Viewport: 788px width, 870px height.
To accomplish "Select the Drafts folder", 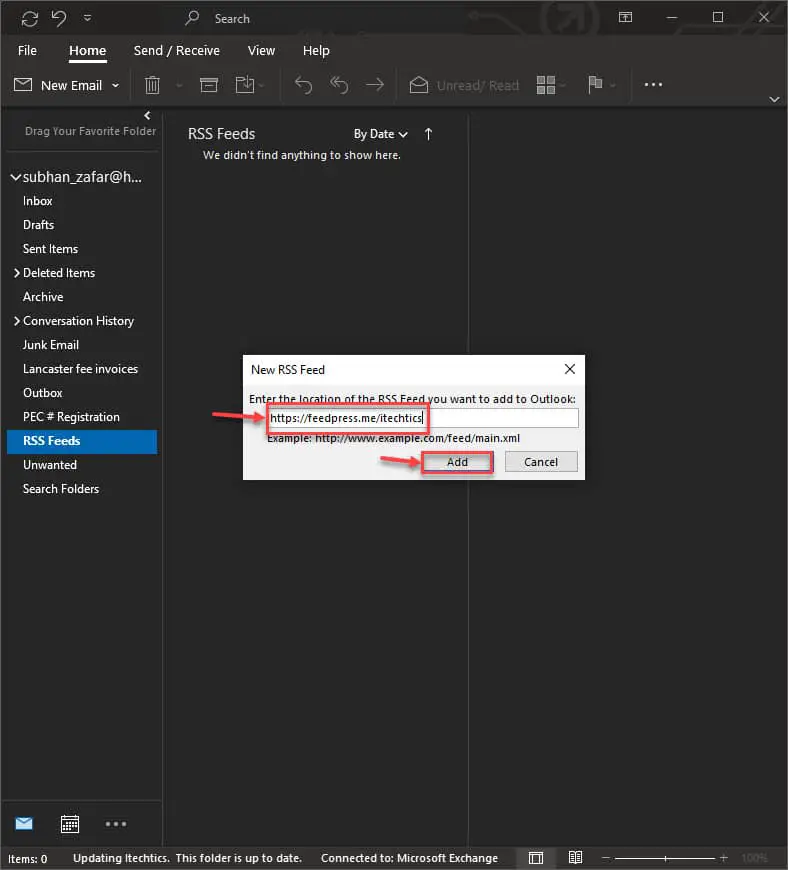I will click(38, 225).
